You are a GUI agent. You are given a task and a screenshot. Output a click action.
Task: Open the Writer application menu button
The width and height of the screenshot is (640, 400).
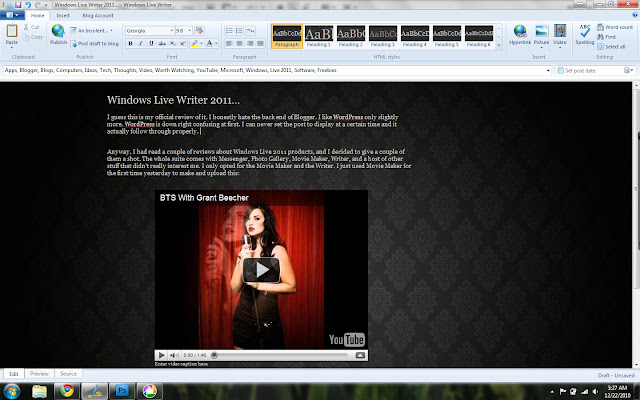click(12, 15)
